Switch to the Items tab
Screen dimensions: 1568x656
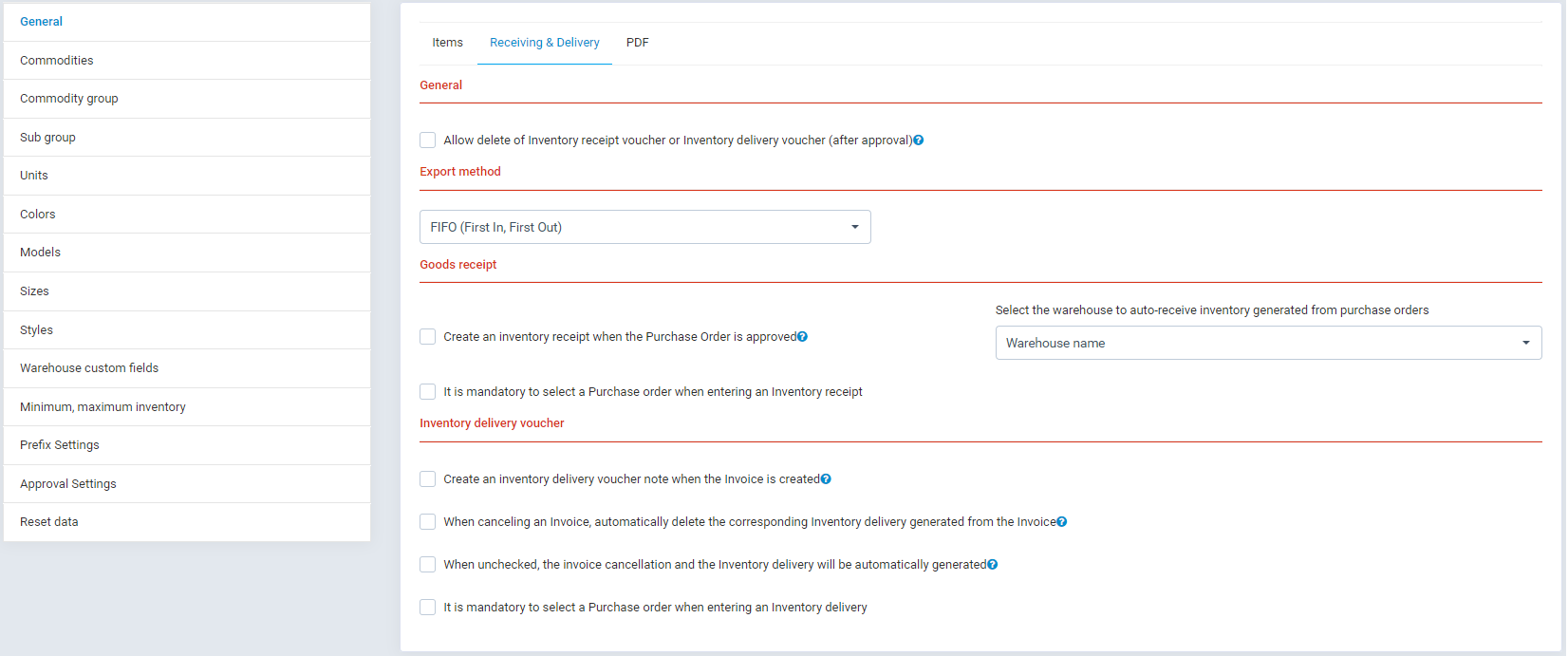(x=447, y=43)
